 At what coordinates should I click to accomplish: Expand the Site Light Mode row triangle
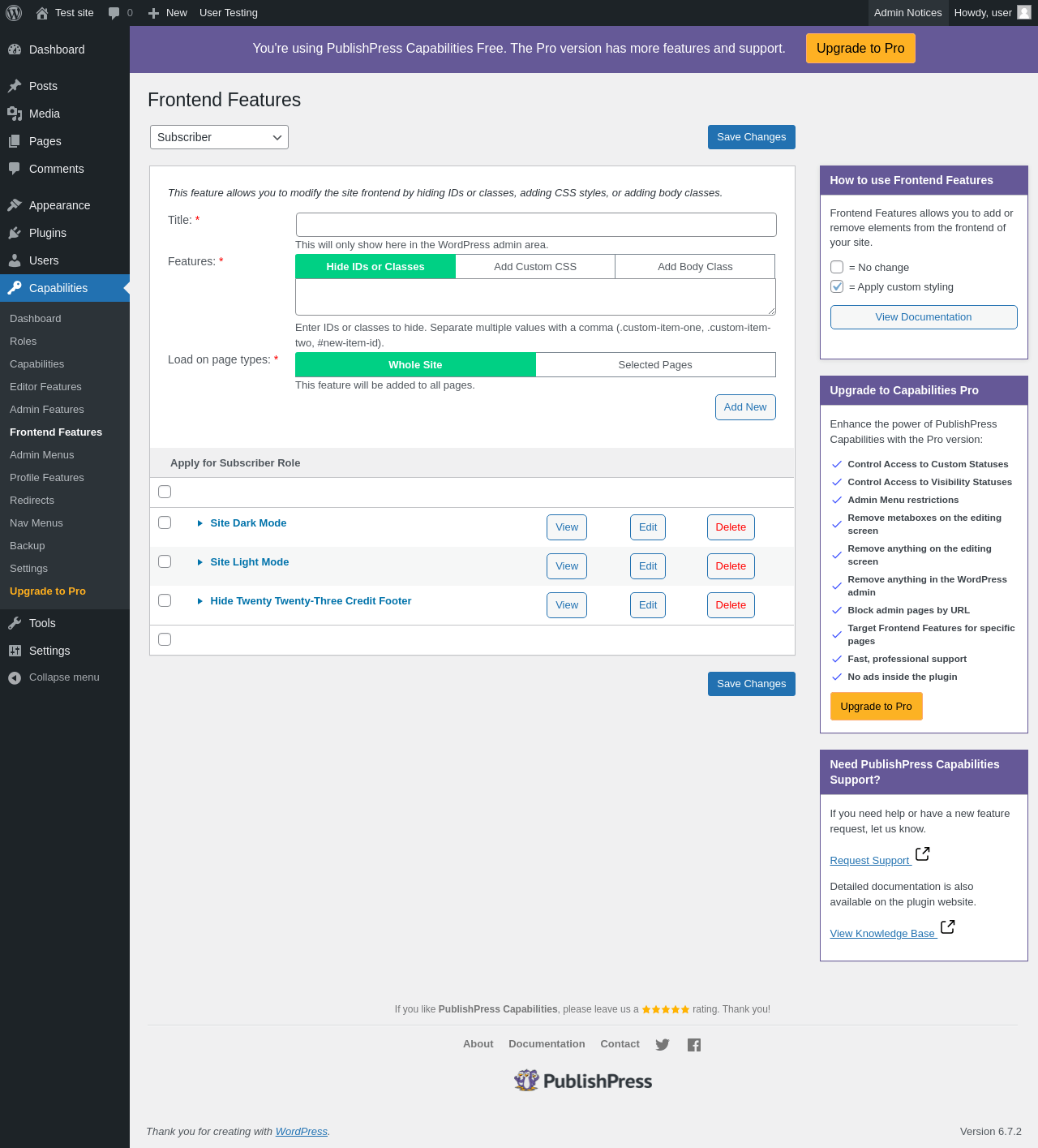pyautogui.click(x=199, y=562)
